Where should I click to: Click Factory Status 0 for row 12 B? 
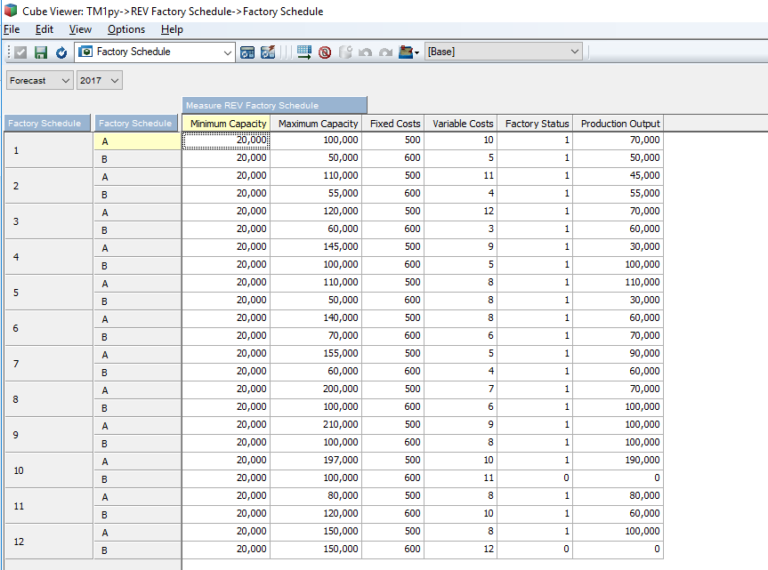(x=535, y=549)
